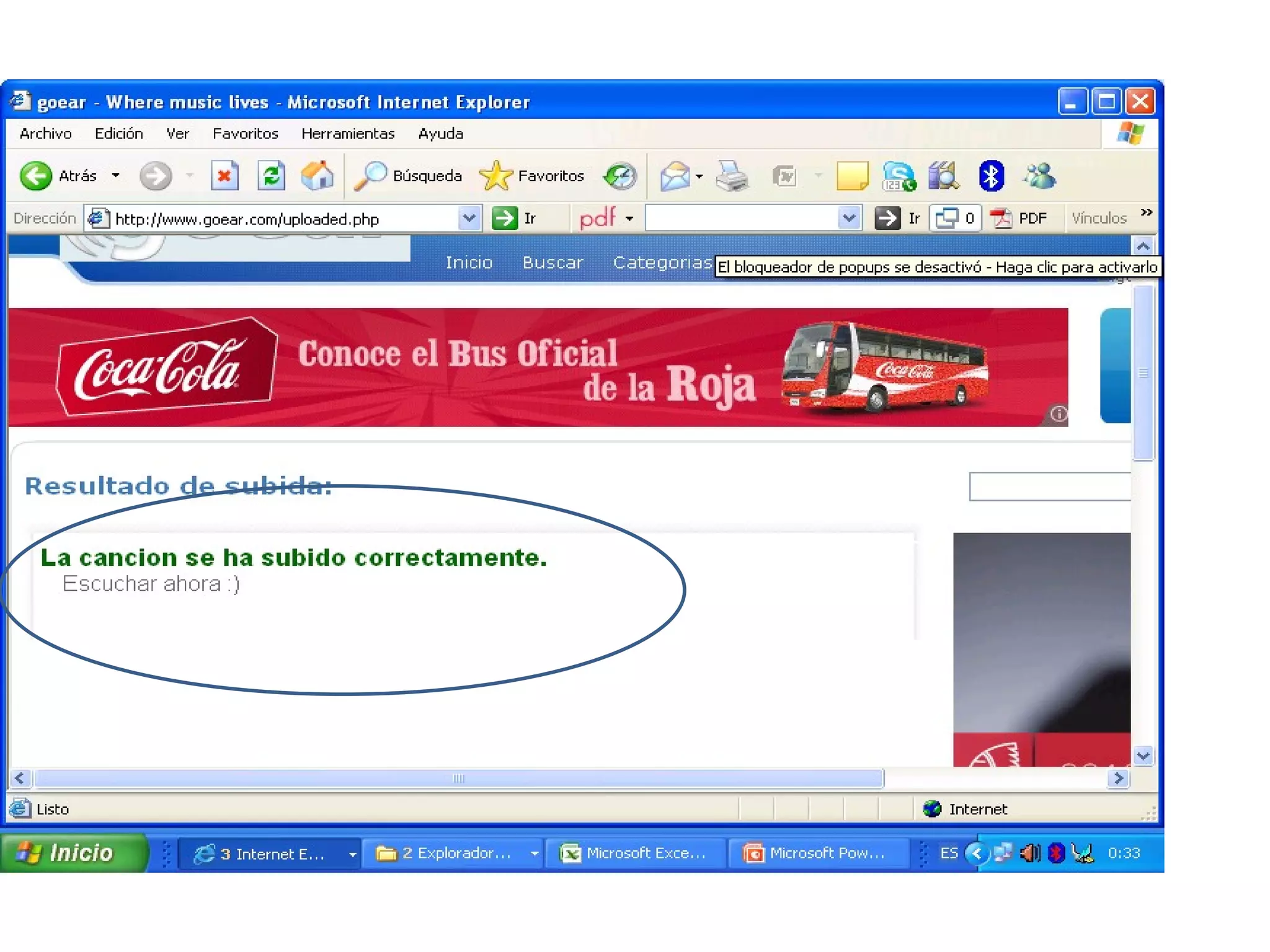Viewport: 1270px width, 952px height.
Task: Open the Research books icon
Action: pos(944,176)
